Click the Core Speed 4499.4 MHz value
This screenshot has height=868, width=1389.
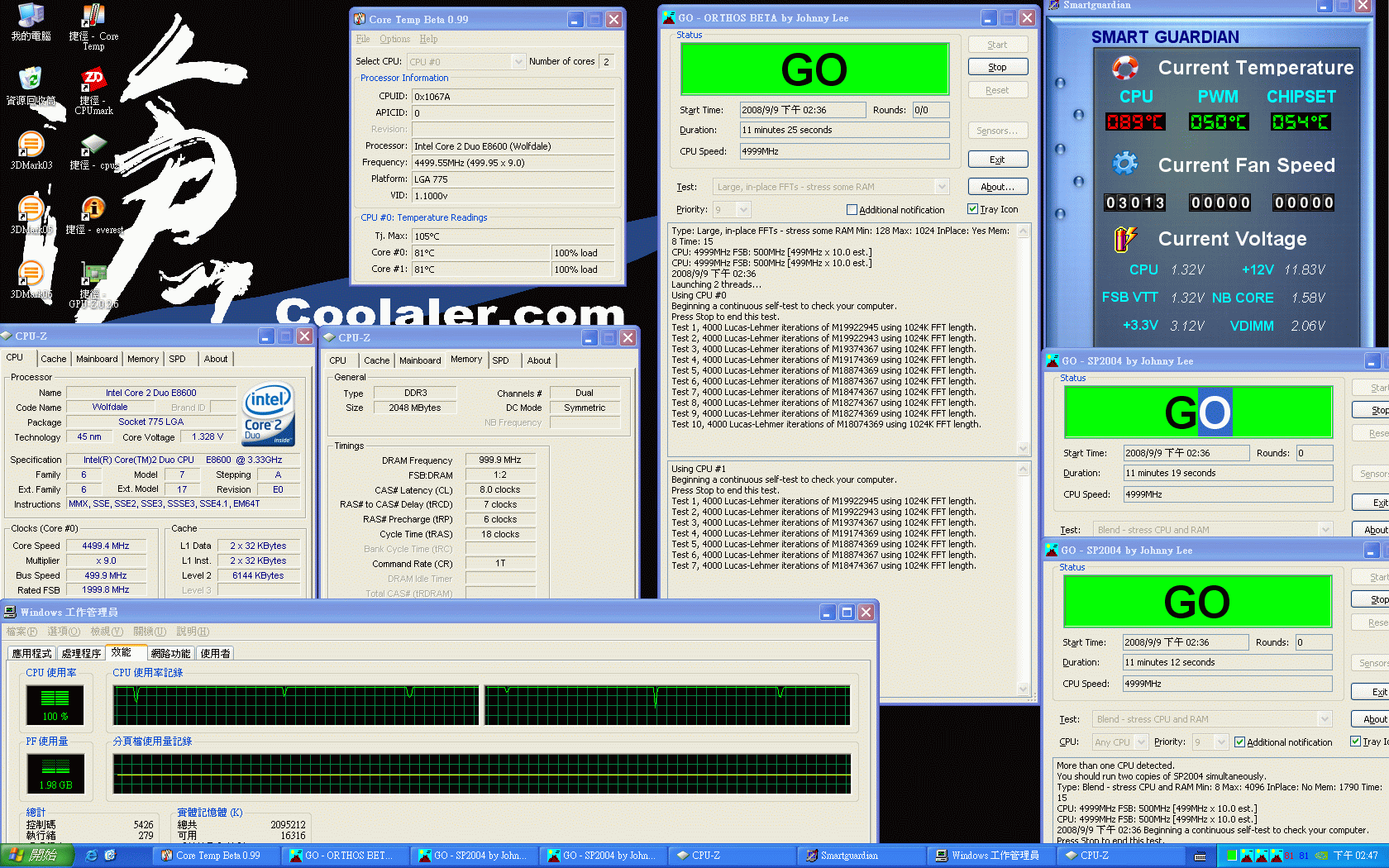(106, 546)
